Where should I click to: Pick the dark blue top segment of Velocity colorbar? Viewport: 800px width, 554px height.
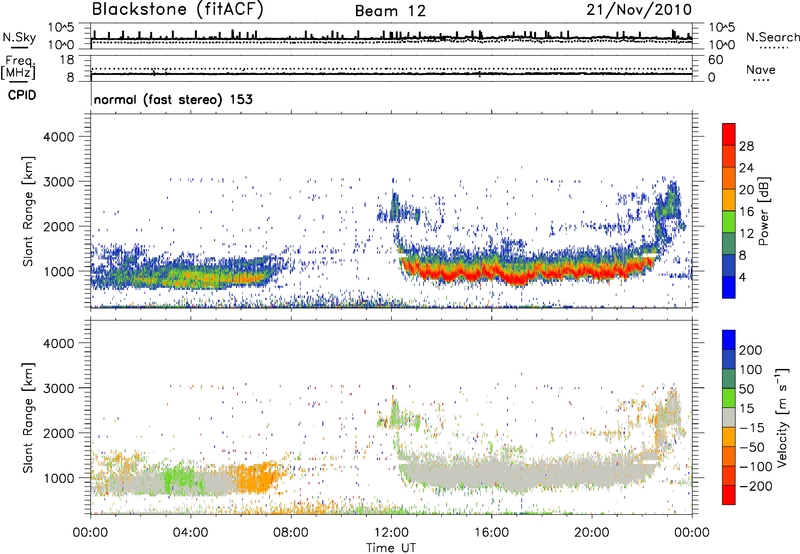pyautogui.click(x=729, y=340)
